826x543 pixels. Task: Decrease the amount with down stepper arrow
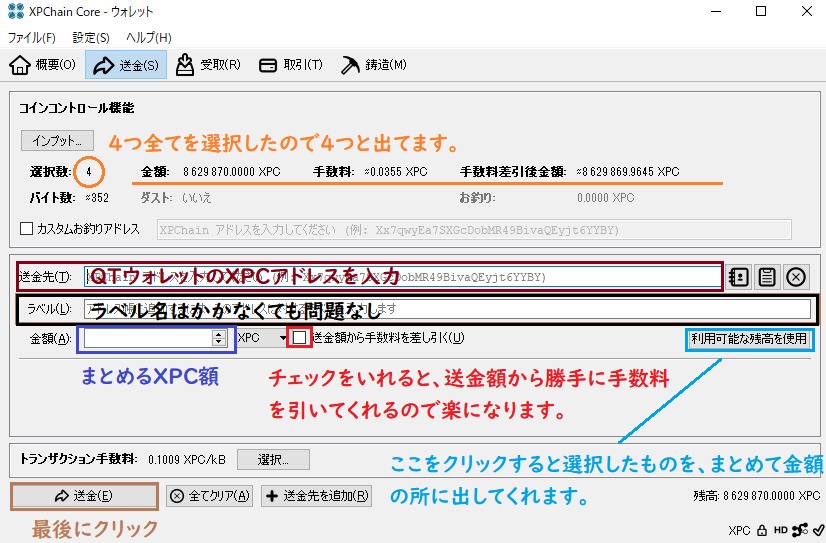click(219, 342)
